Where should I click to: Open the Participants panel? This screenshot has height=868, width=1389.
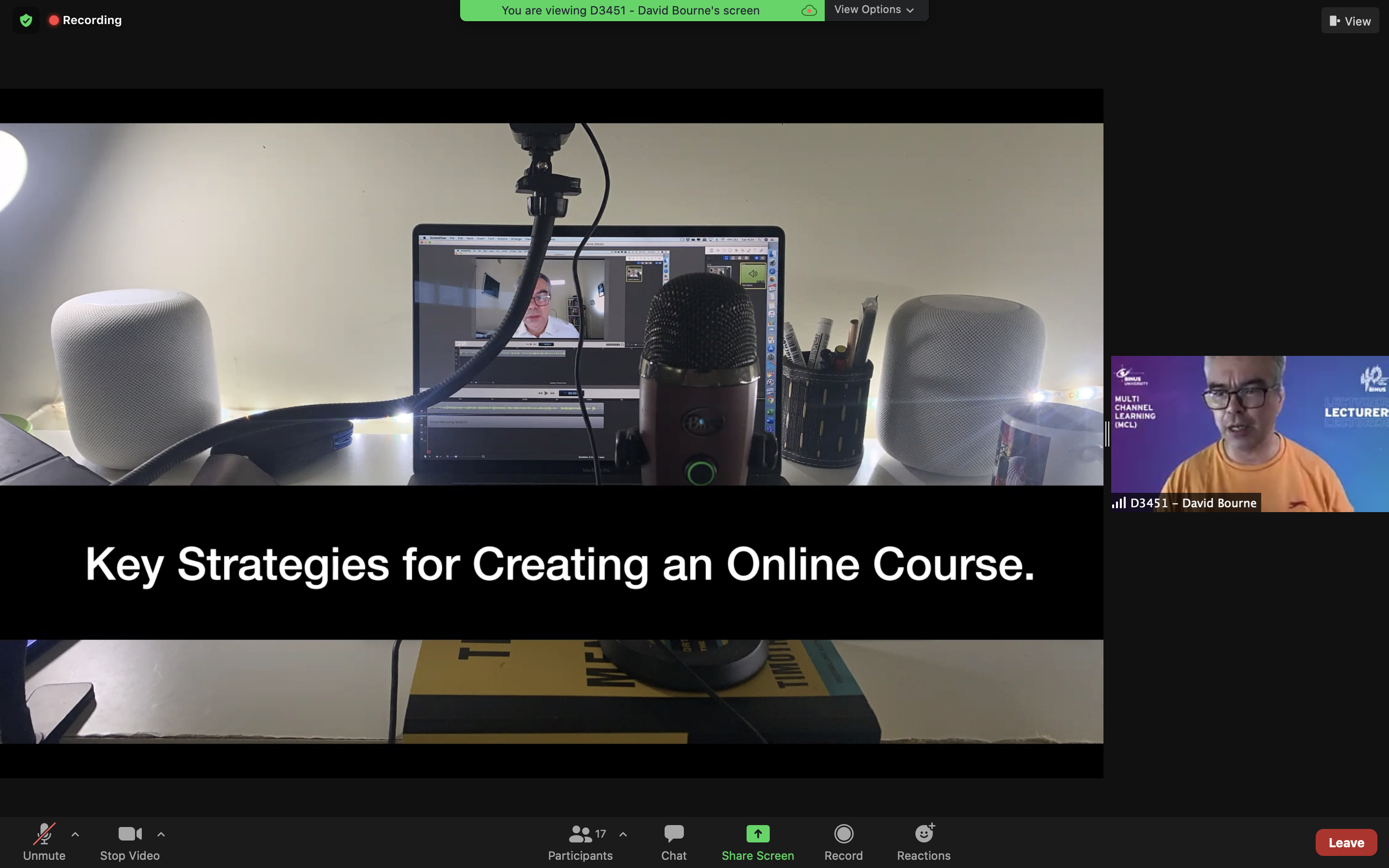(x=580, y=841)
